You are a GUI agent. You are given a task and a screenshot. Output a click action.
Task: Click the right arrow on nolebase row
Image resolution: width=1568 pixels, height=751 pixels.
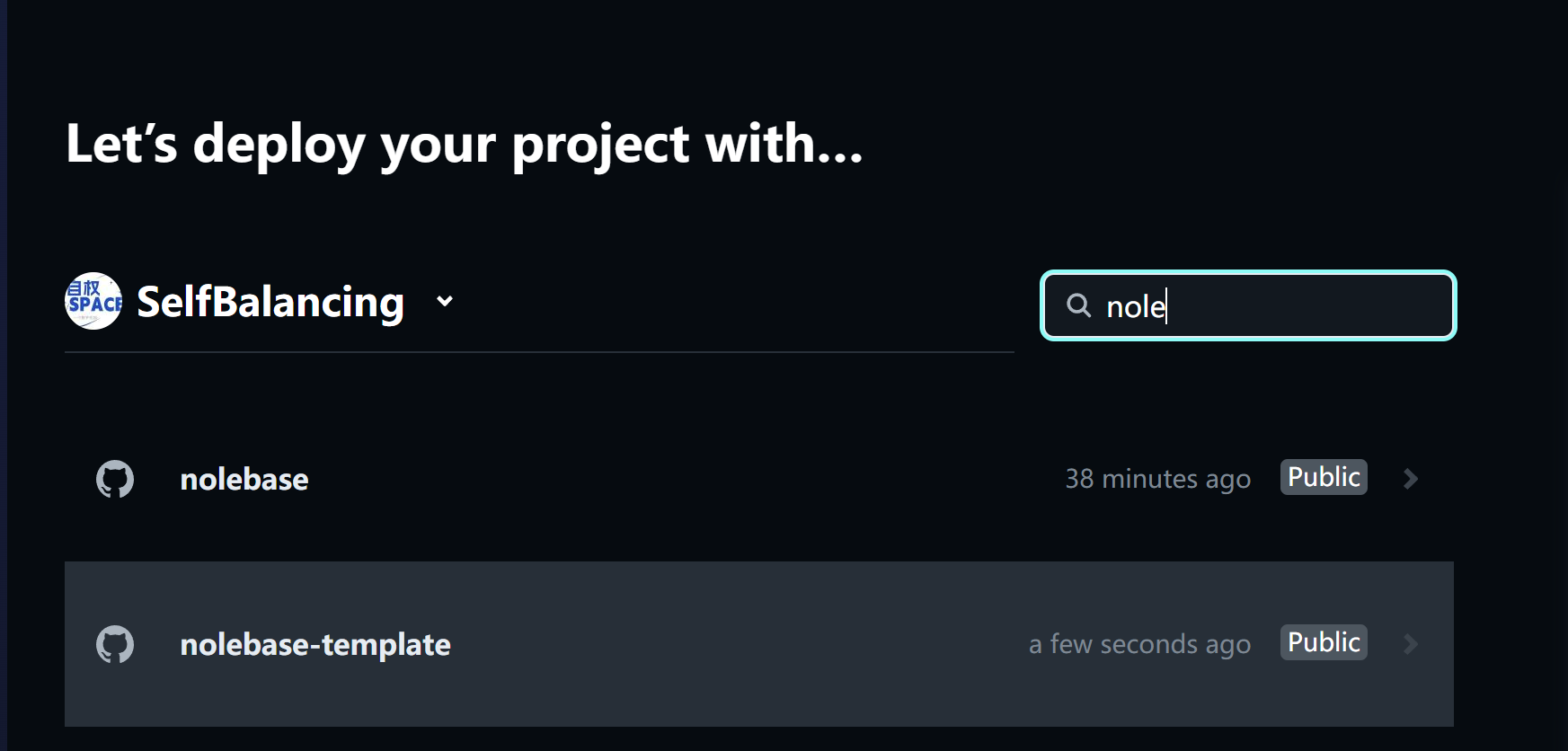[x=1411, y=479]
